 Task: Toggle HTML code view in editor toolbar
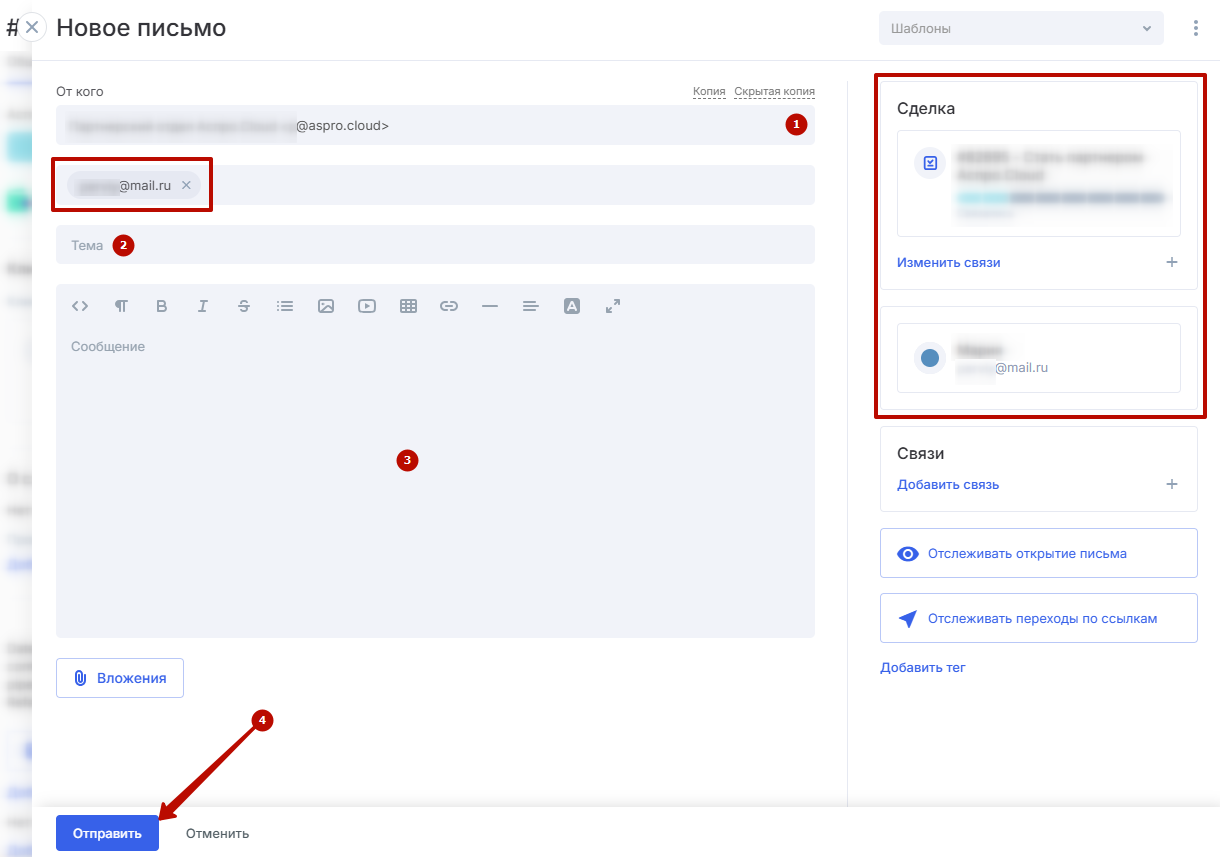[80, 307]
